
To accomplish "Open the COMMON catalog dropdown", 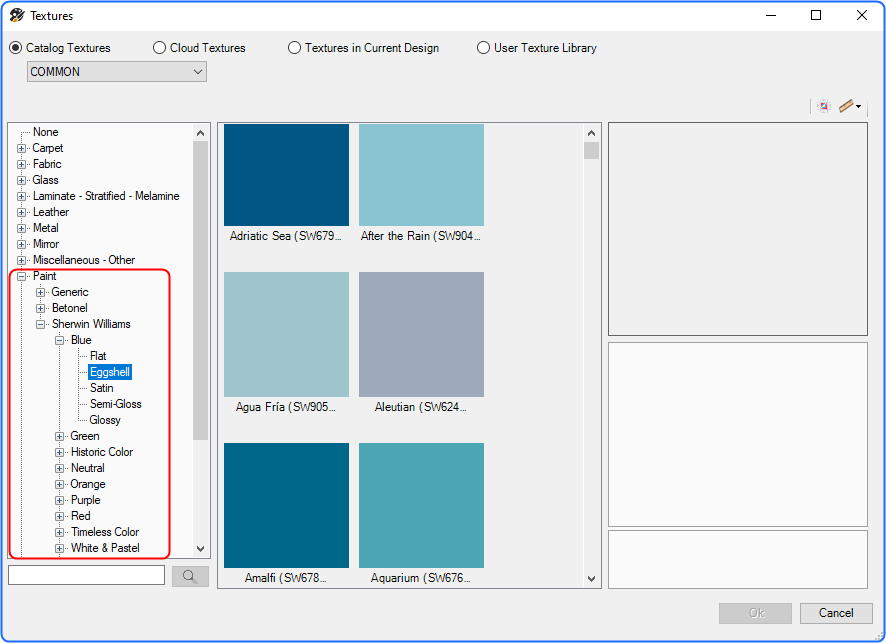I will (x=116, y=72).
